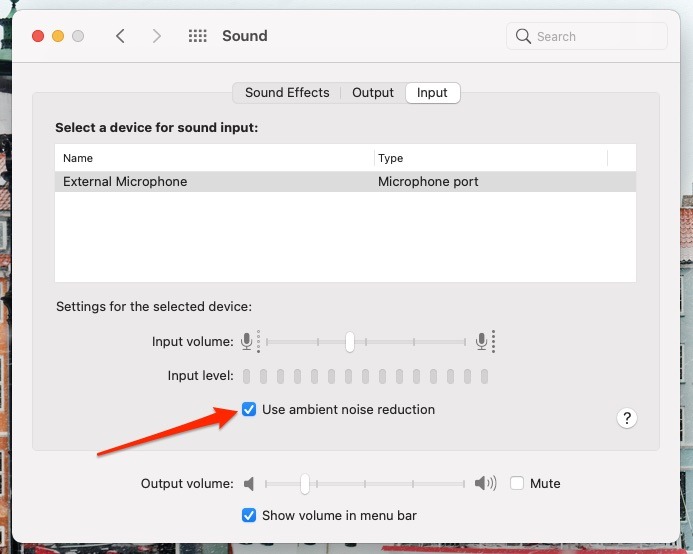Click in the Search field
Image resolution: width=693 pixels, height=554 pixels.
586,36
